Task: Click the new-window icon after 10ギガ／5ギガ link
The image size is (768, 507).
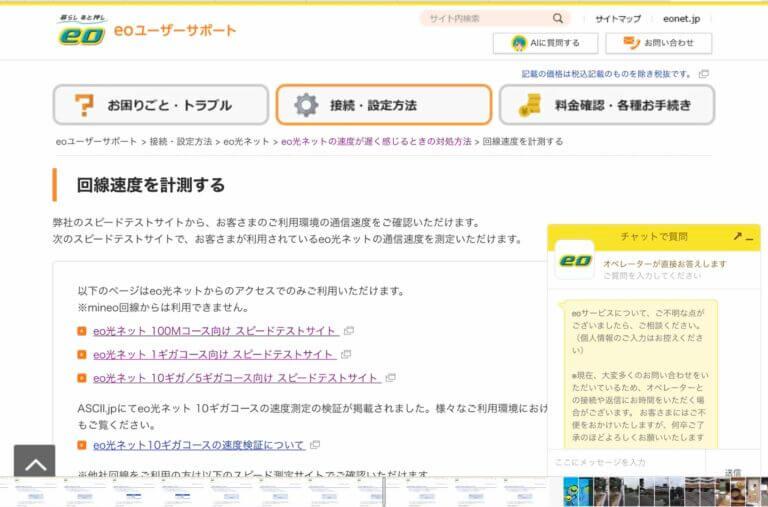Action: (x=390, y=378)
